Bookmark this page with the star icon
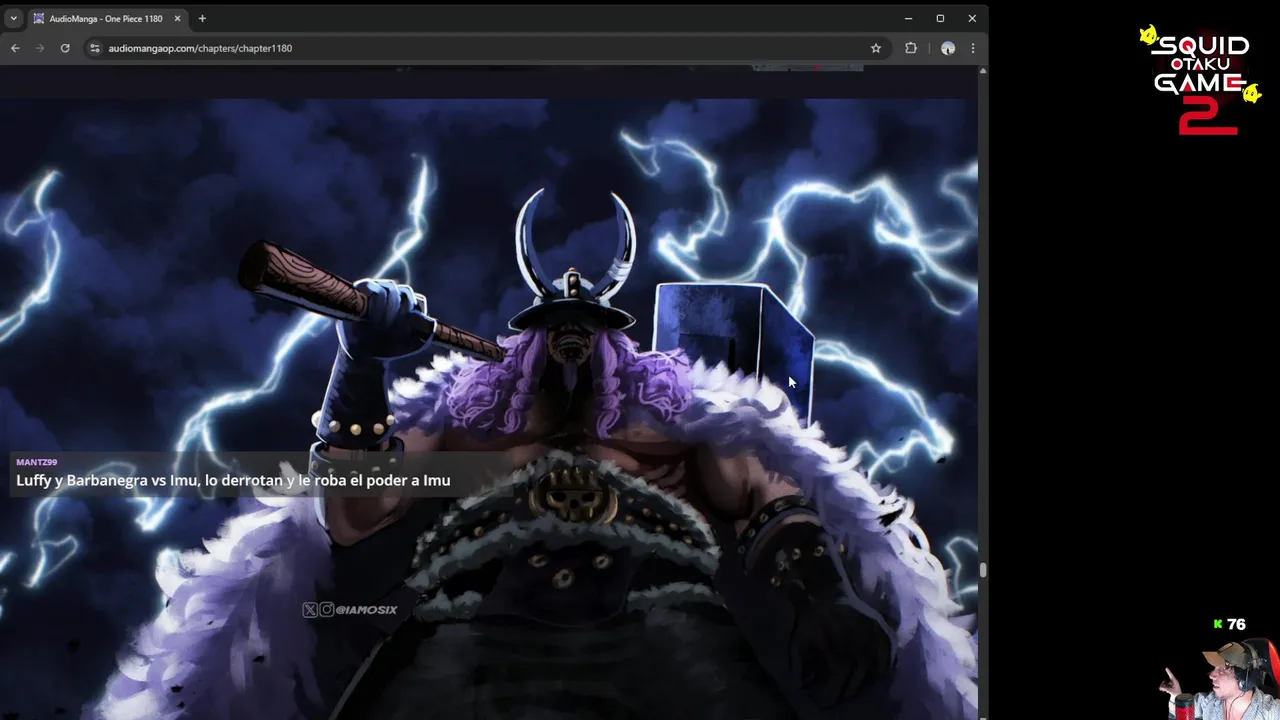The image size is (1280, 720). [876, 48]
